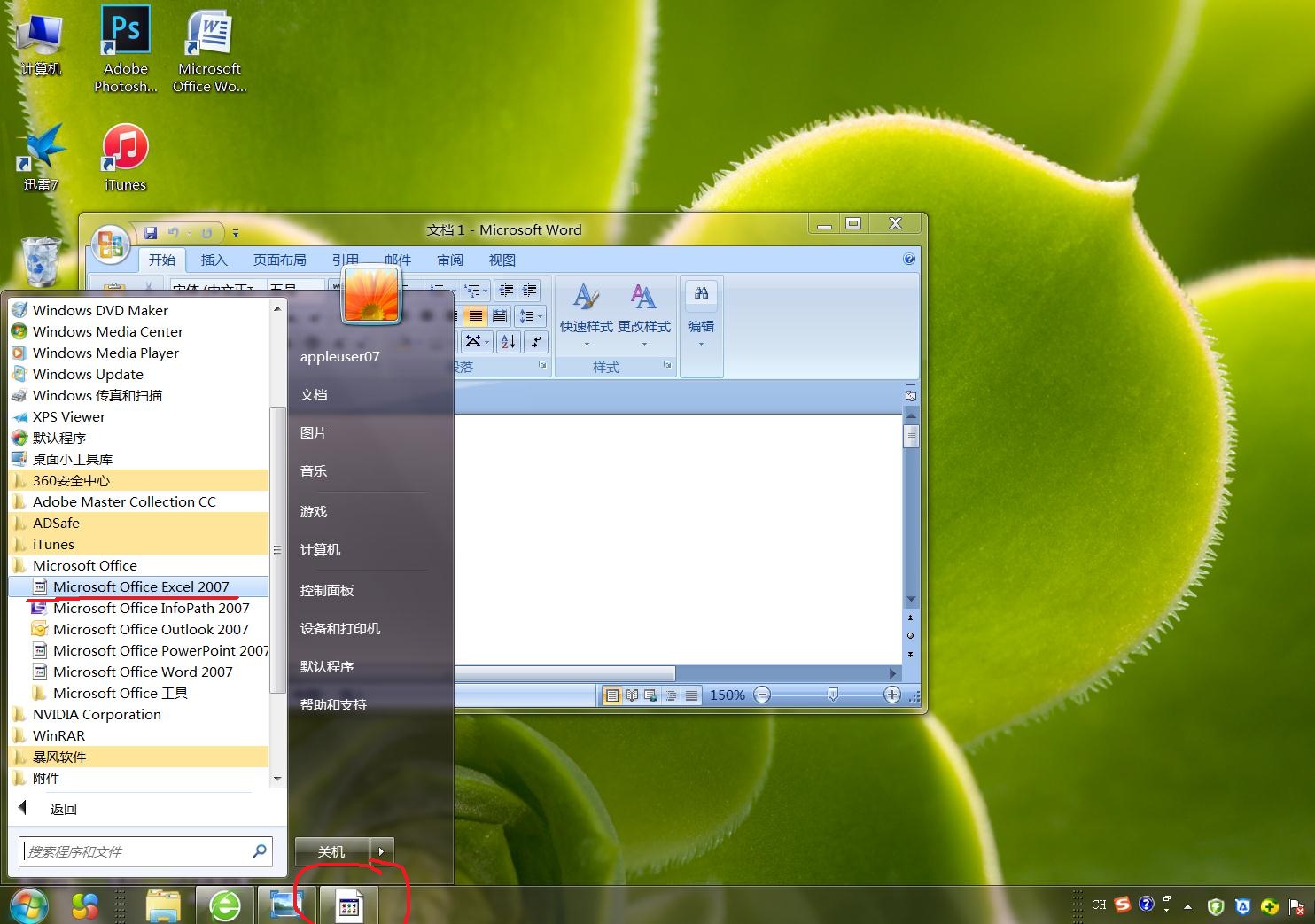This screenshot has height=924, width=1315.
Task: Expand Adobe Master Collection CC folder
Action: (139, 501)
